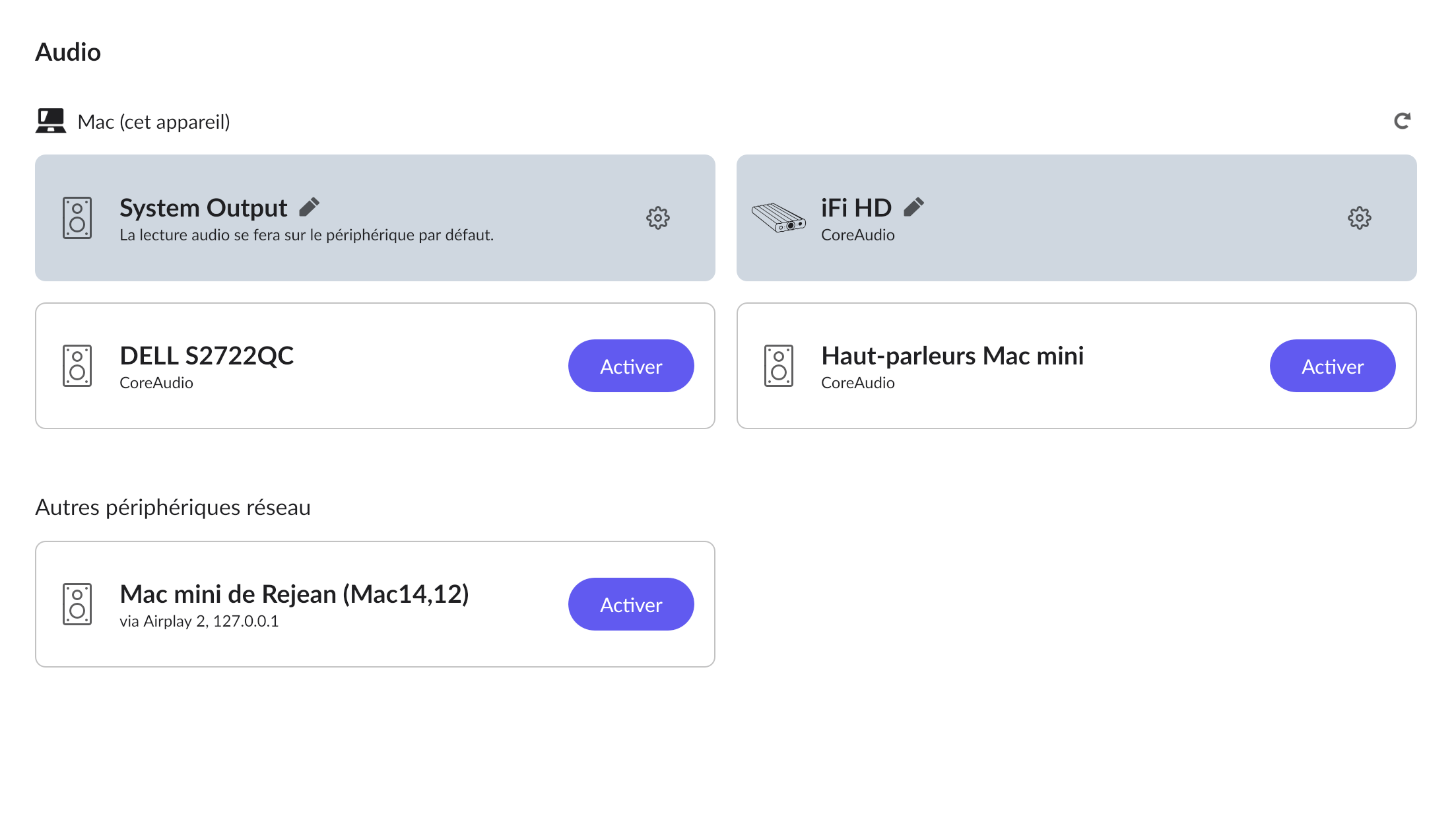Edit iFi HD name with pencil icon
This screenshot has width=1456, height=824.
(x=913, y=207)
